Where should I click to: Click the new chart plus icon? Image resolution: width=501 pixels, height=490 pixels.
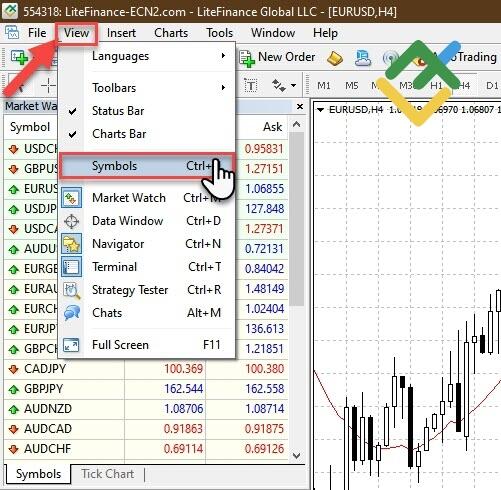pyautogui.click(x=19, y=57)
